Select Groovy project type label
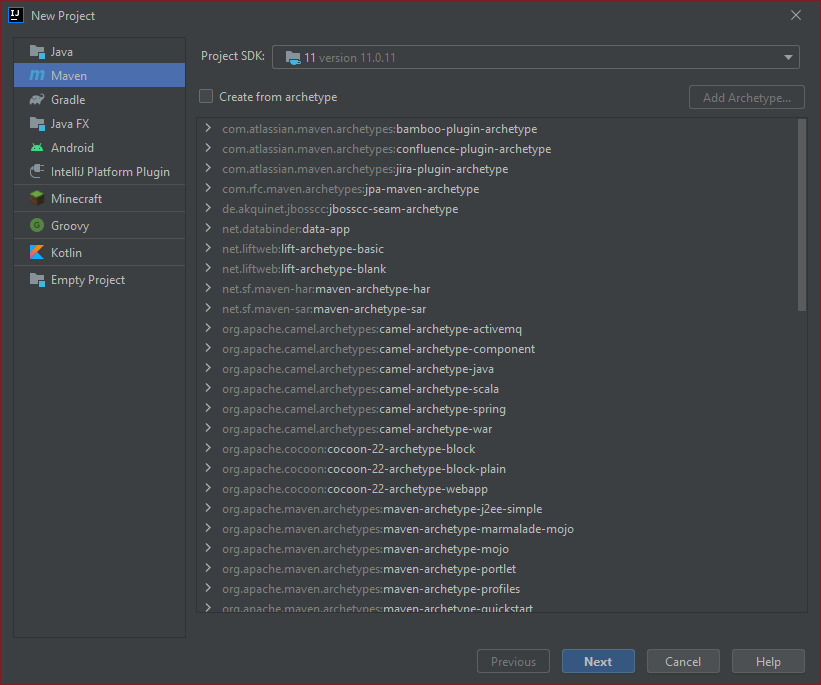 click(70, 226)
